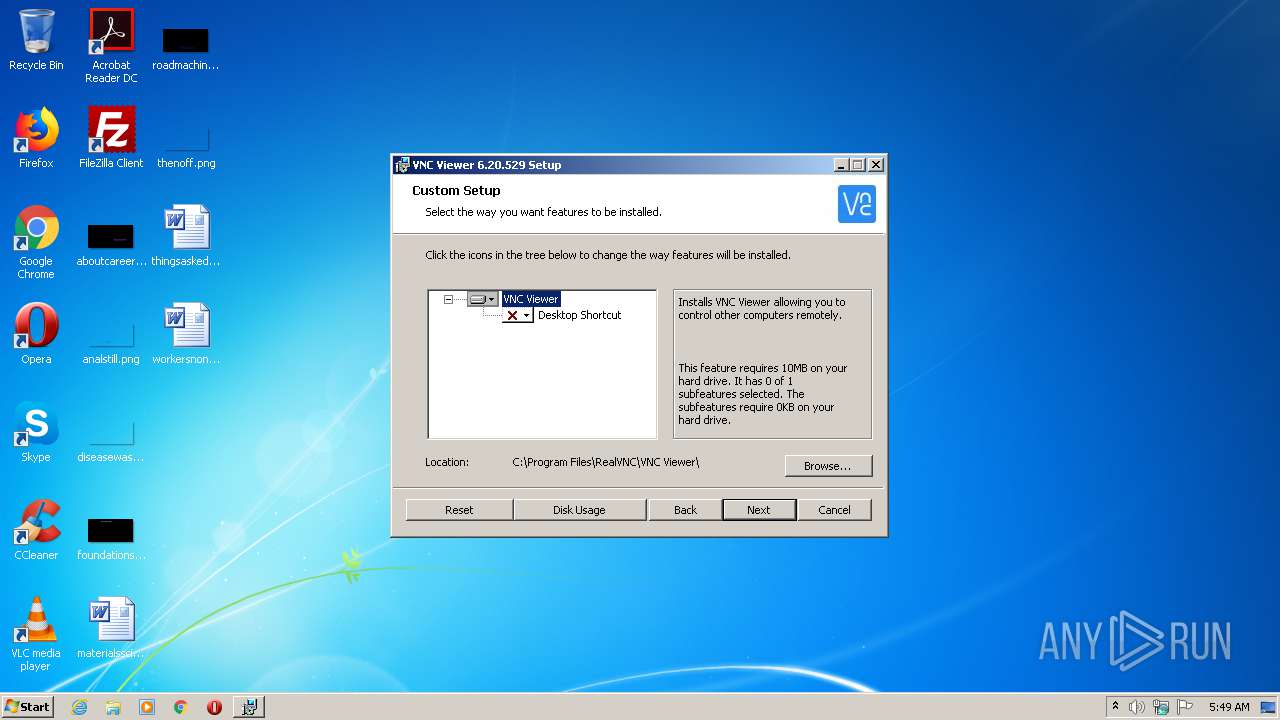Select analstill.png desktop file
The image size is (1280, 720).
[111, 342]
